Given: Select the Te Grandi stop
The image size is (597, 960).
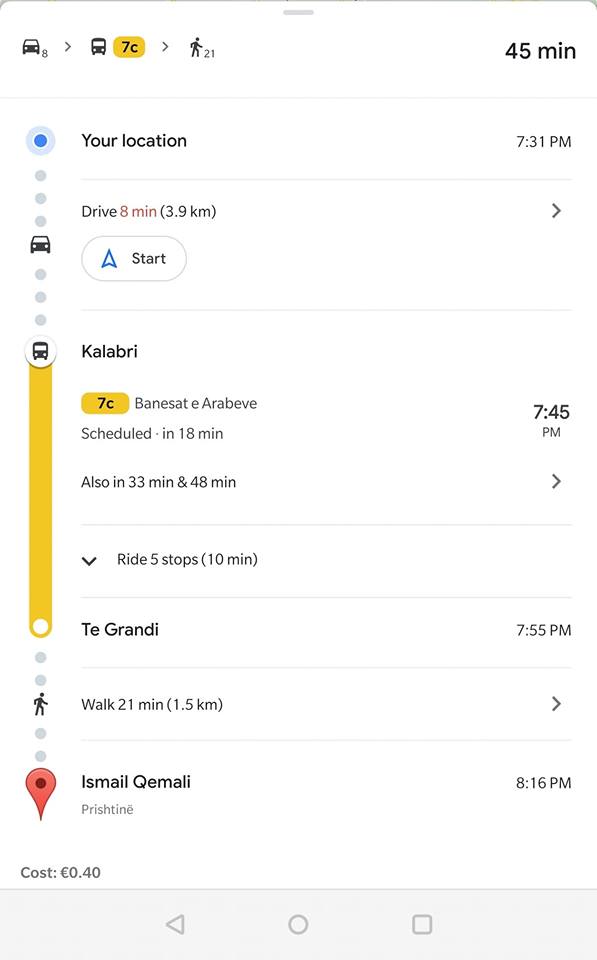Looking at the screenshot, I should [x=120, y=629].
